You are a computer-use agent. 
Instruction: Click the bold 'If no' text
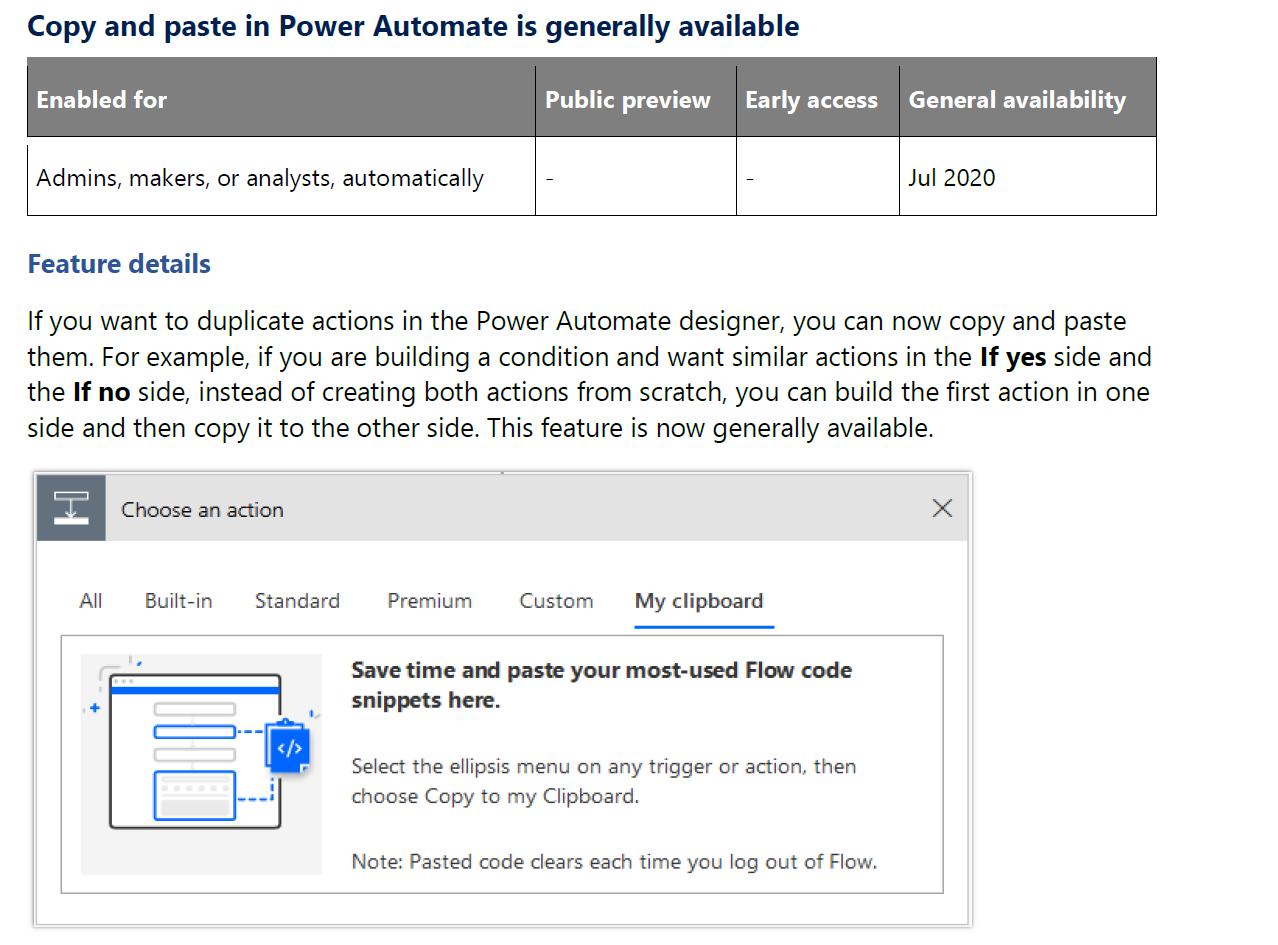click(101, 393)
